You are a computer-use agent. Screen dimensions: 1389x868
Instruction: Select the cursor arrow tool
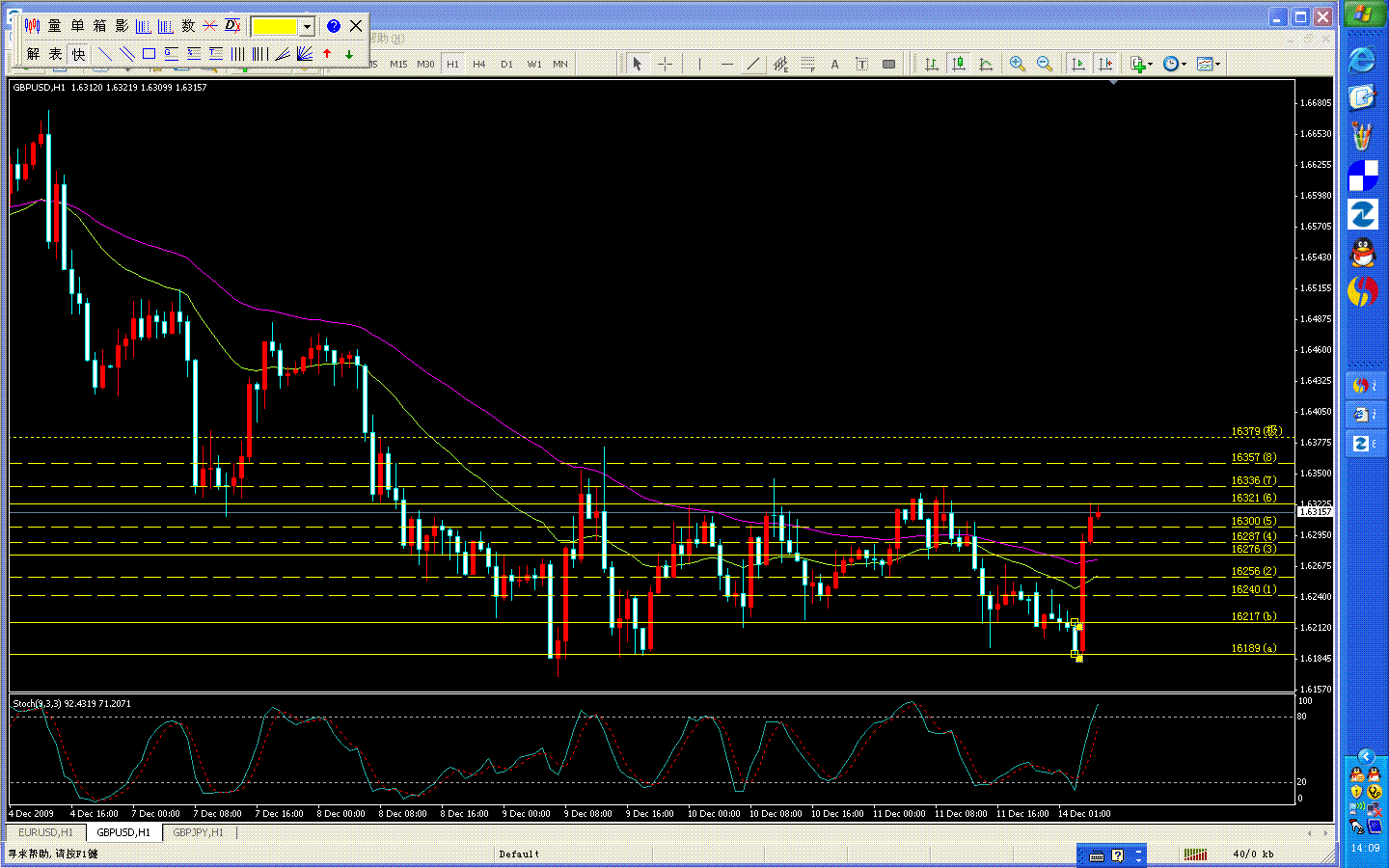pyautogui.click(x=637, y=64)
